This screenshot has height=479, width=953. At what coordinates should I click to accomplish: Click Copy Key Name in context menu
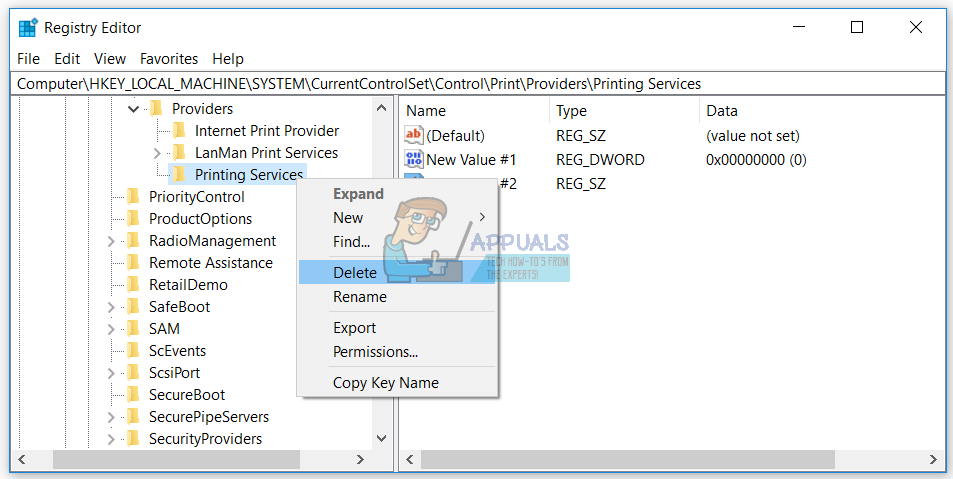[385, 383]
